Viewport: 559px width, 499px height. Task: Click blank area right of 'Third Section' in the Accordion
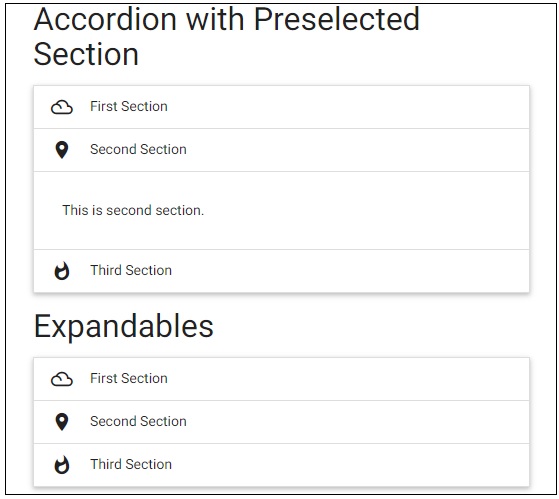coord(349,271)
